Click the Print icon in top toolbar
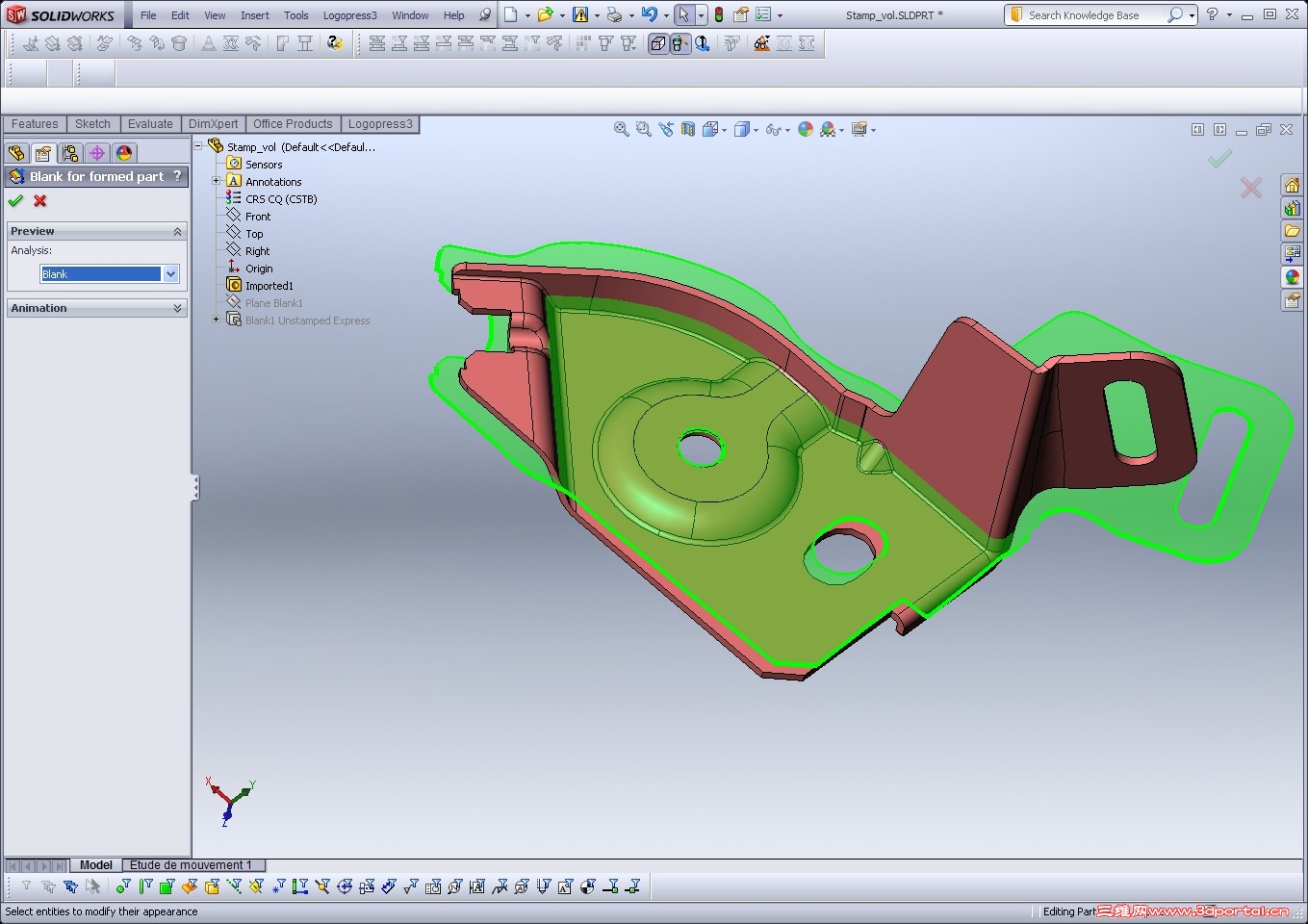Screen dimensions: 1308x924 (613, 14)
